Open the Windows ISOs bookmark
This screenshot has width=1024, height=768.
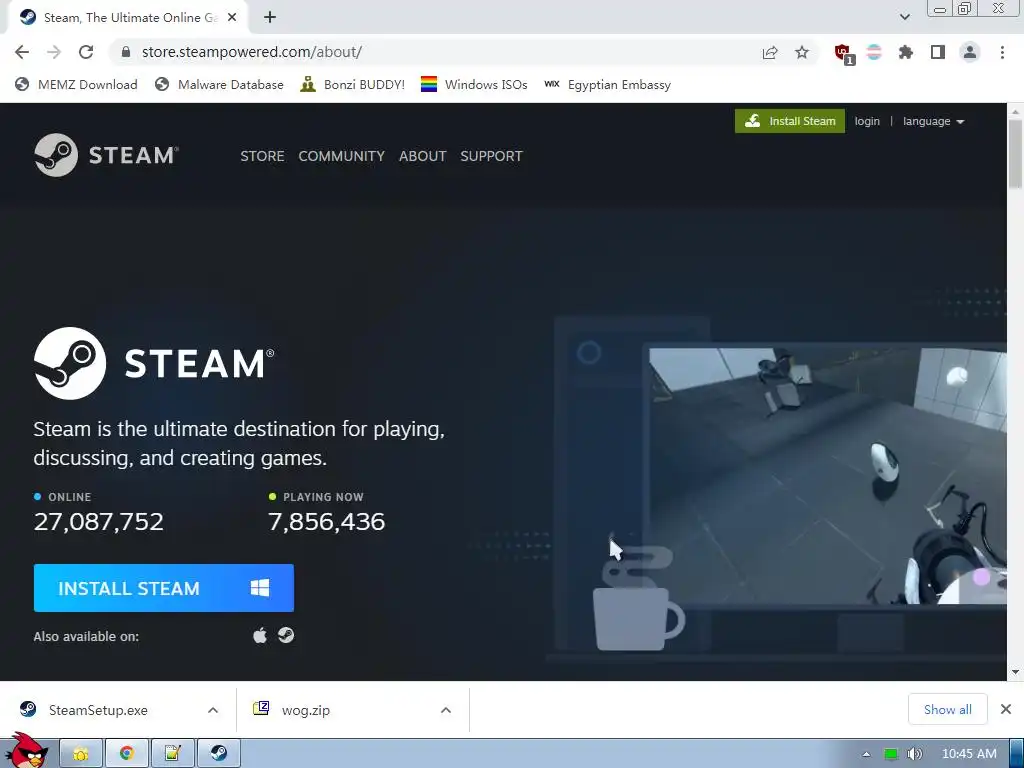(x=474, y=84)
